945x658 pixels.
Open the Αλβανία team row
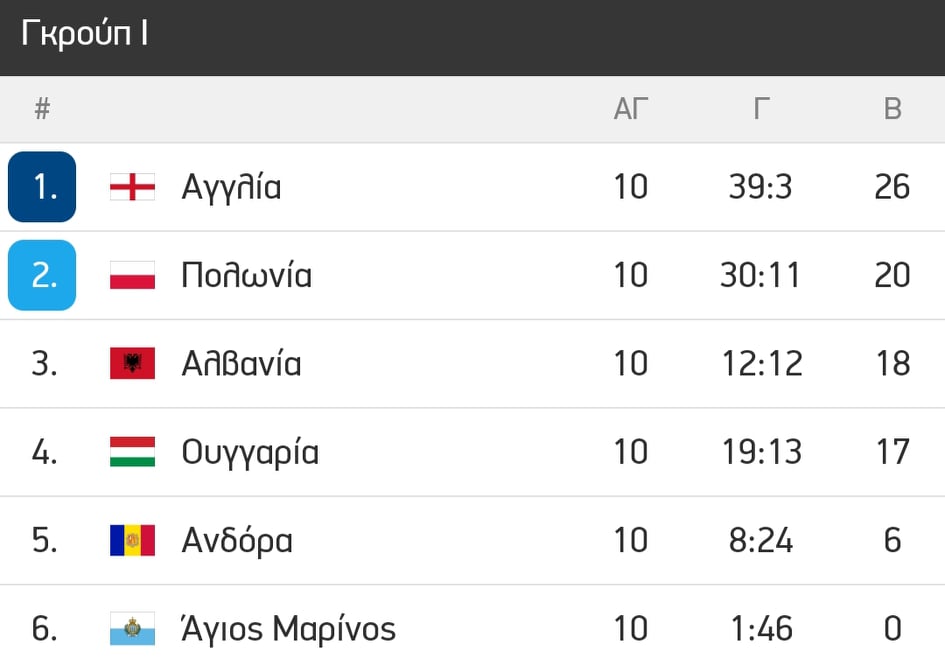click(472, 364)
